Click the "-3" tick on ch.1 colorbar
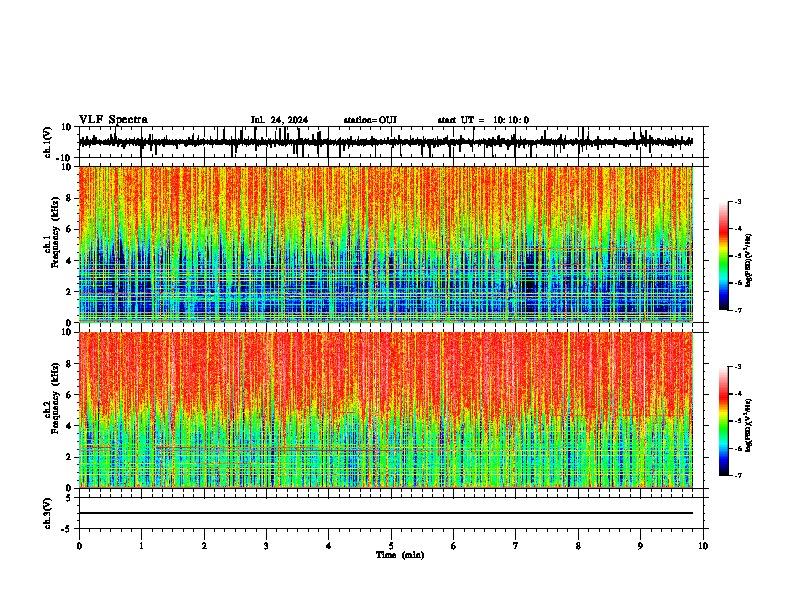Image resolution: width=792 pixels, height=612 pixels. click(x=737, y=202)
